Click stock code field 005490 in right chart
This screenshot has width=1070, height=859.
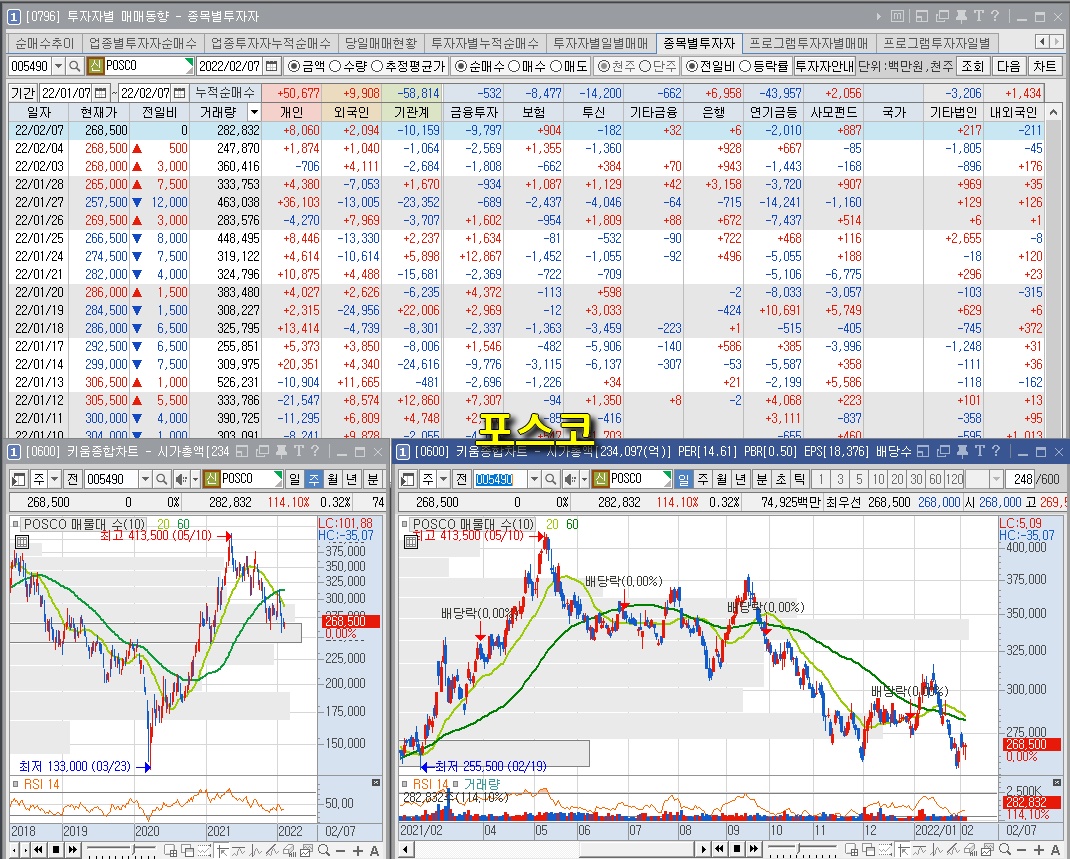click(x=501, y=479)
